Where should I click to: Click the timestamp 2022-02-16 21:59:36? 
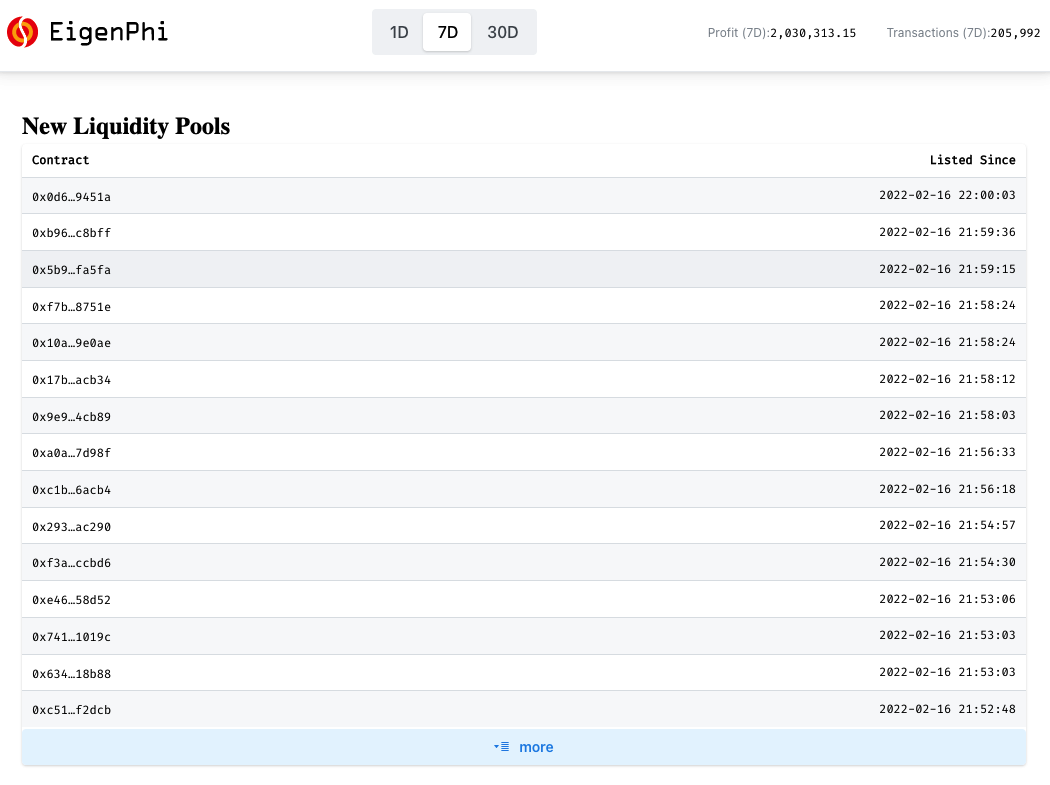click(x=948, y=232)
